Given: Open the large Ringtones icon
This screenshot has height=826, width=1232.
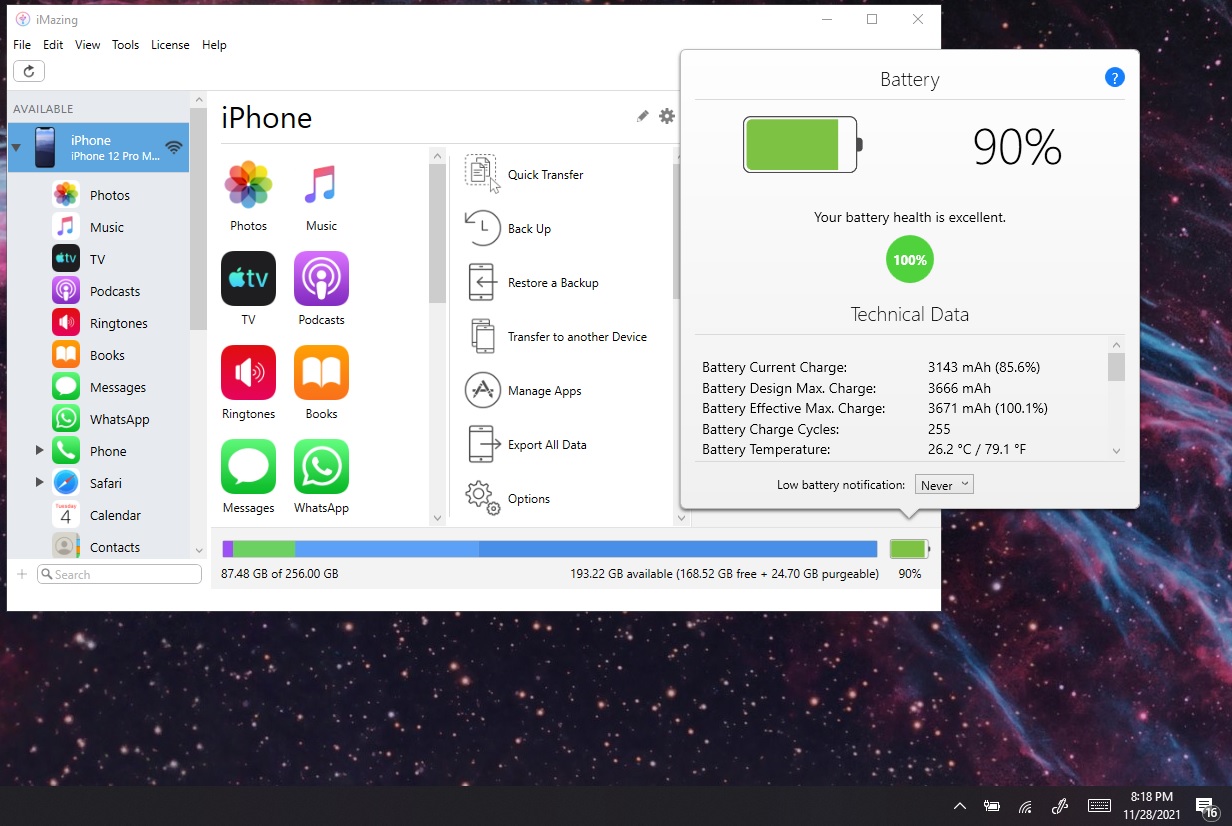Looking at the screenshot, I should 248,372.
